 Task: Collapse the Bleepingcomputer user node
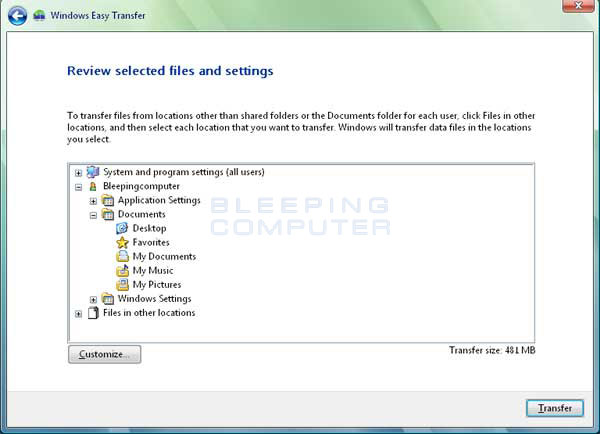click(x=78, y=187)
